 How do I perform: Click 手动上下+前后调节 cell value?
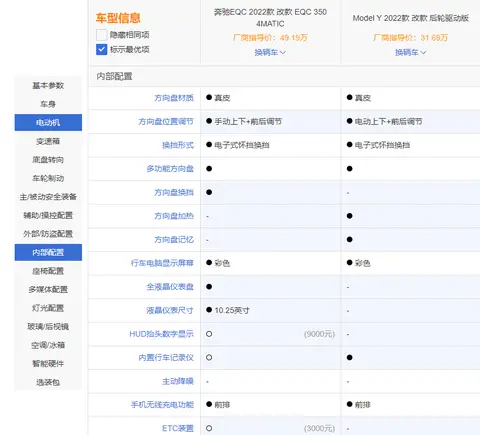coord(248,121)
